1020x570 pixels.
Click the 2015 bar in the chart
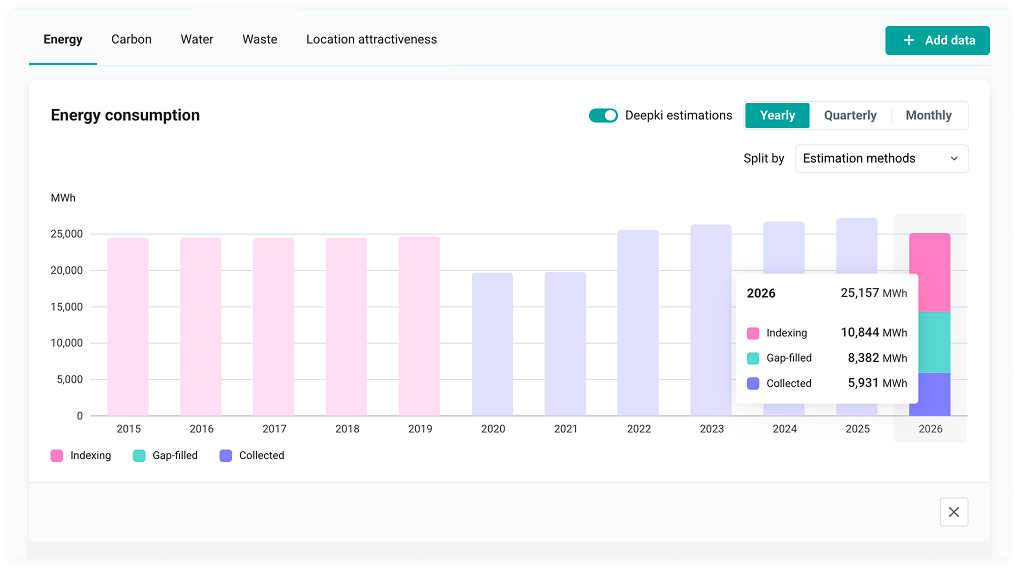[128, 327]
